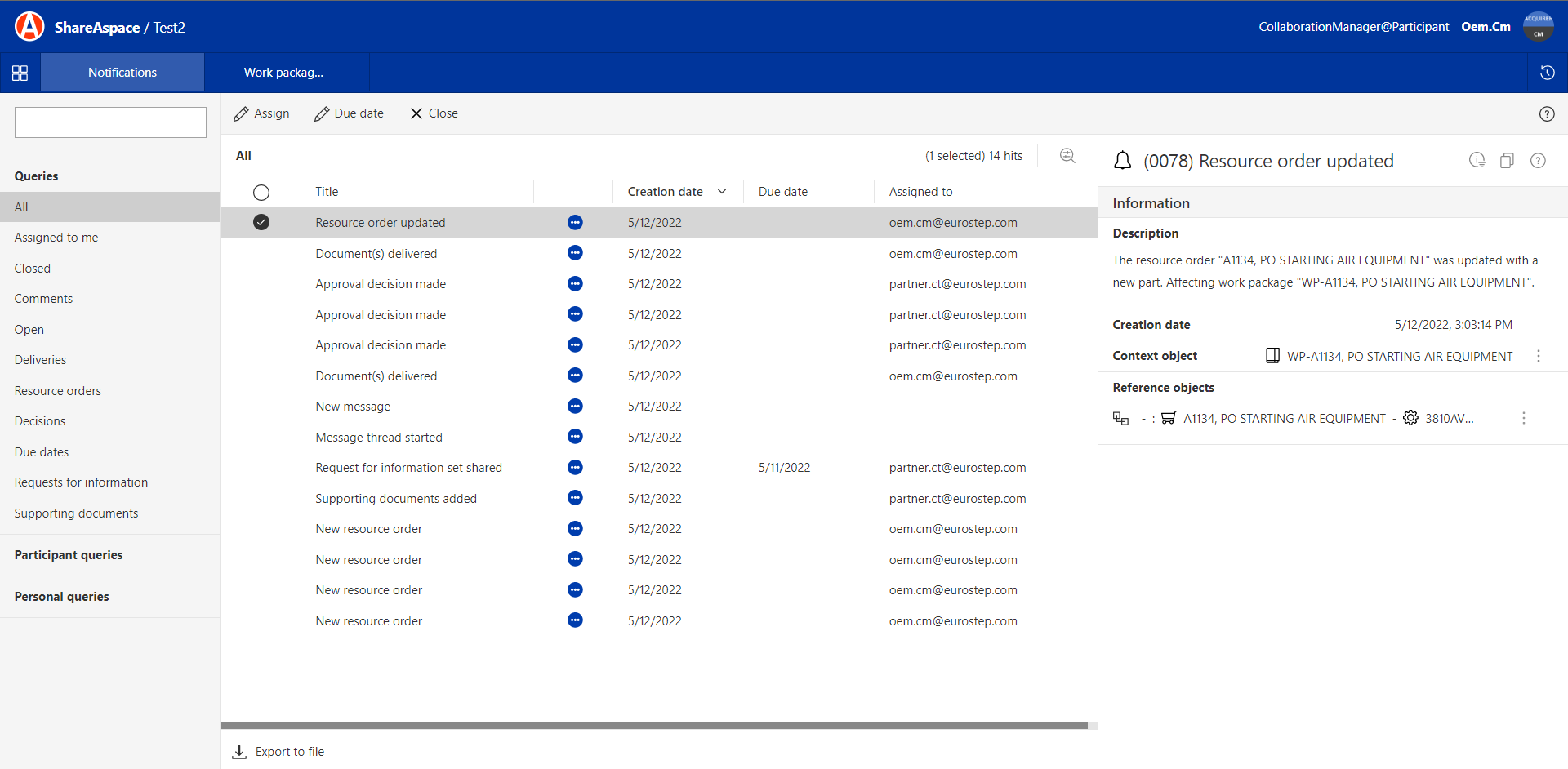
Task: Click the Export to file download icon
Action: click(239, 752)
